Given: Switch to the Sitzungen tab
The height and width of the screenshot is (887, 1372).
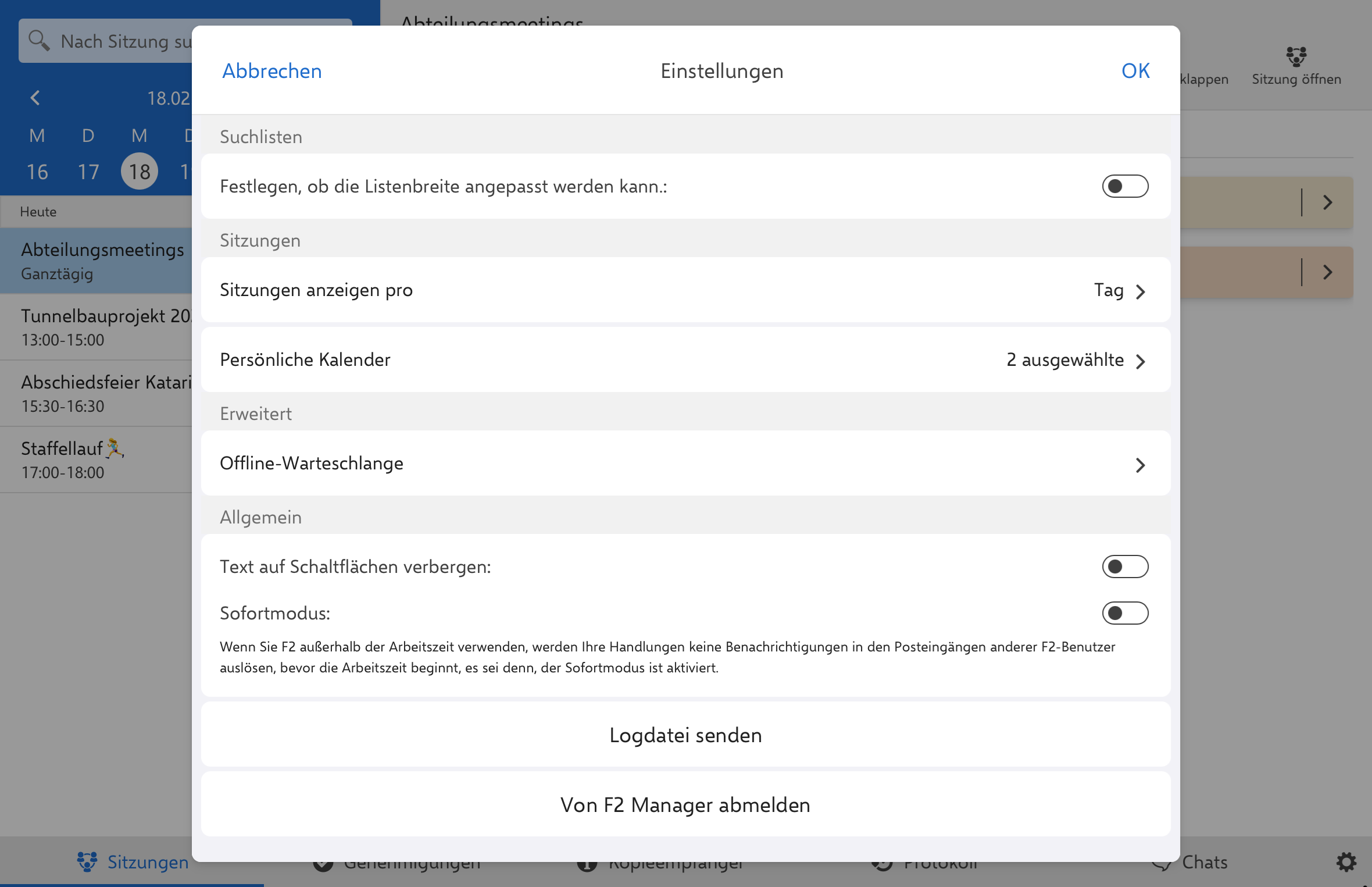Looking at the screenshot, I should [148, 862].
